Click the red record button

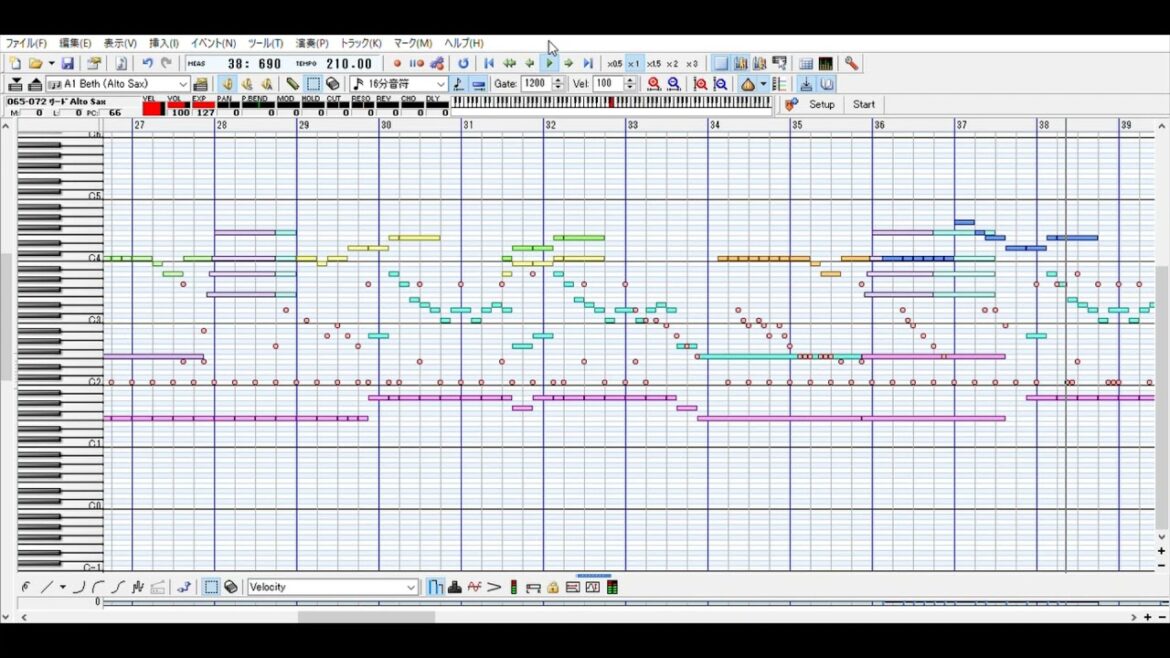point(397,64)
